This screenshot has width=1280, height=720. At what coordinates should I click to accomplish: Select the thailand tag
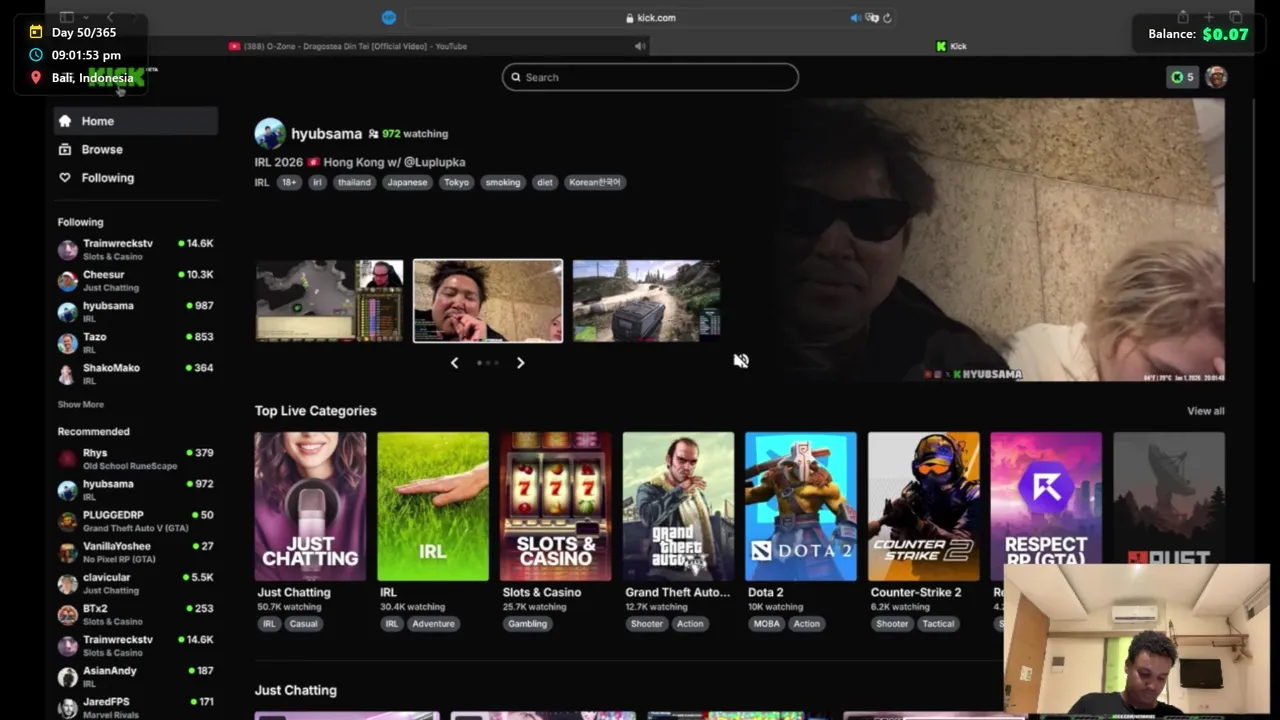pyautogui.click(x=354, y=182)
